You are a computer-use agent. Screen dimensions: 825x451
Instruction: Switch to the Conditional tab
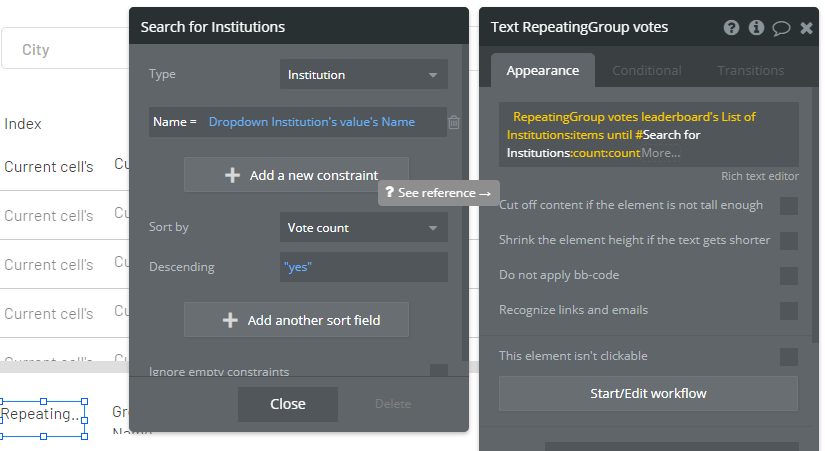pos(646,71)
